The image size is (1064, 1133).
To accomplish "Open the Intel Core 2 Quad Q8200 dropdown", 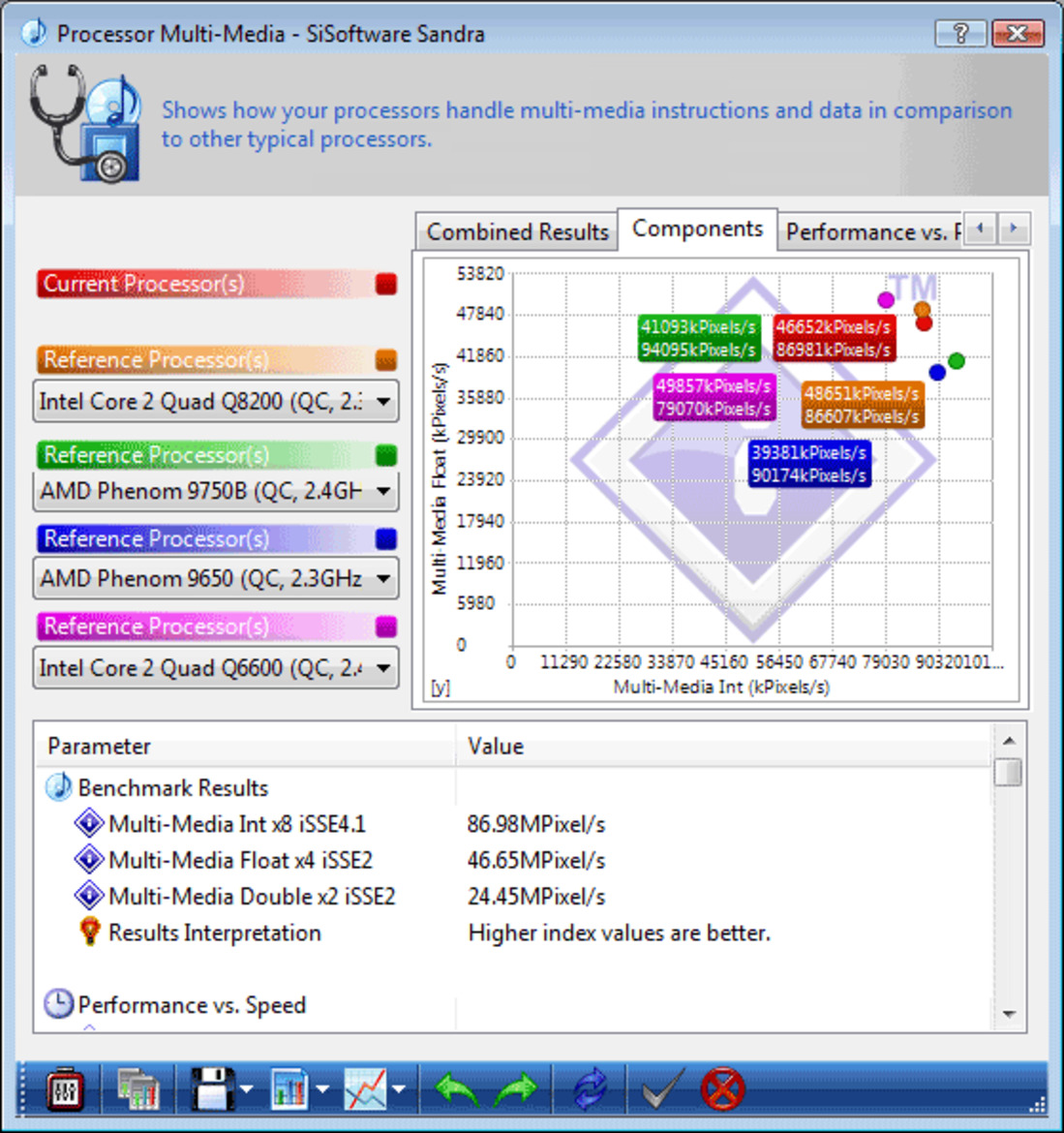I will [216, 401].
